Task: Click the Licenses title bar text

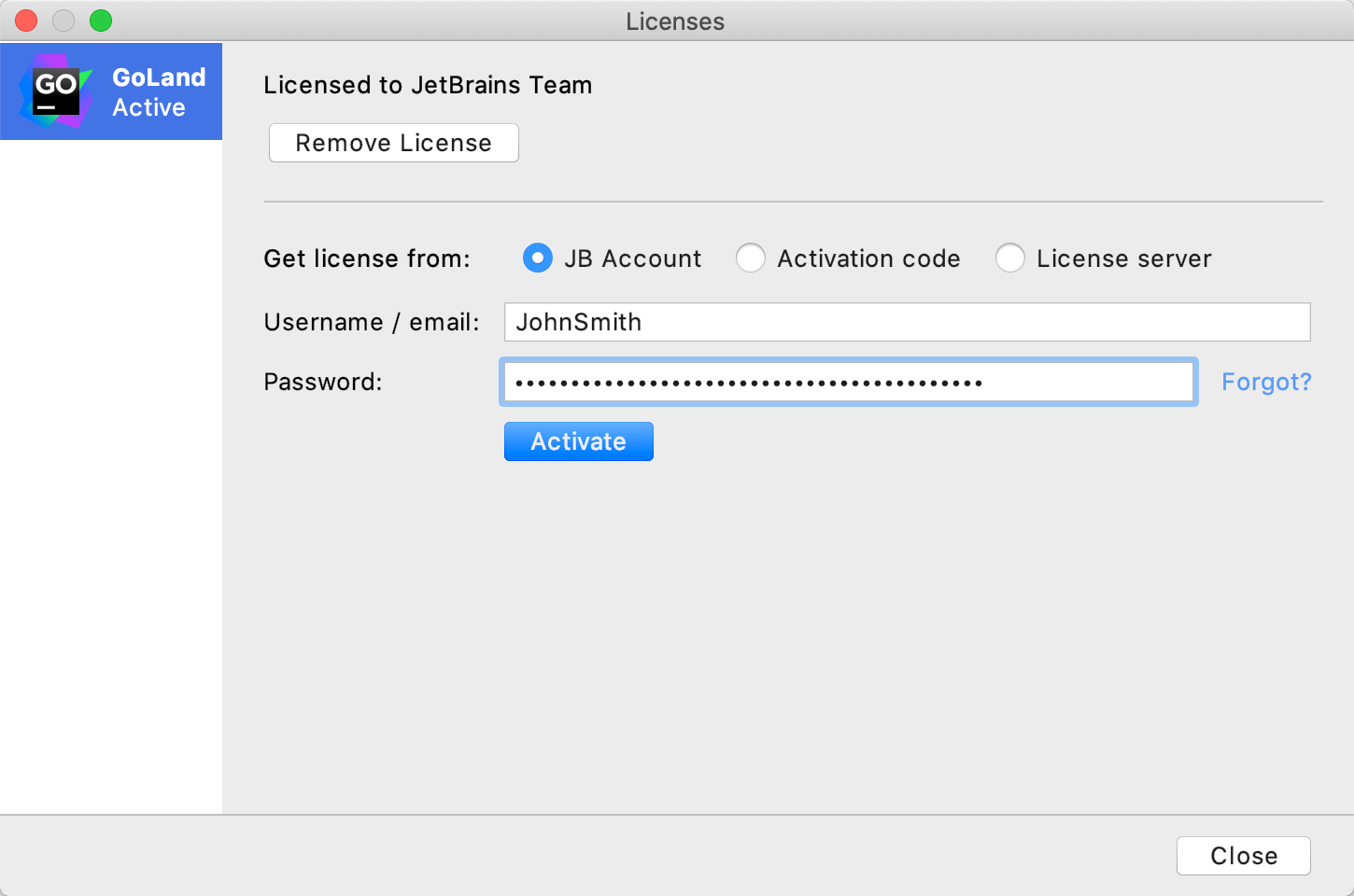Action: (x=675, y=21)
